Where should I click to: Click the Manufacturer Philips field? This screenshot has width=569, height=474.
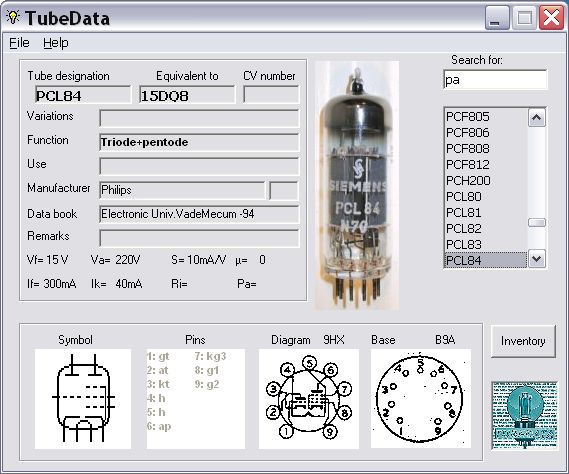click(183, 190)
